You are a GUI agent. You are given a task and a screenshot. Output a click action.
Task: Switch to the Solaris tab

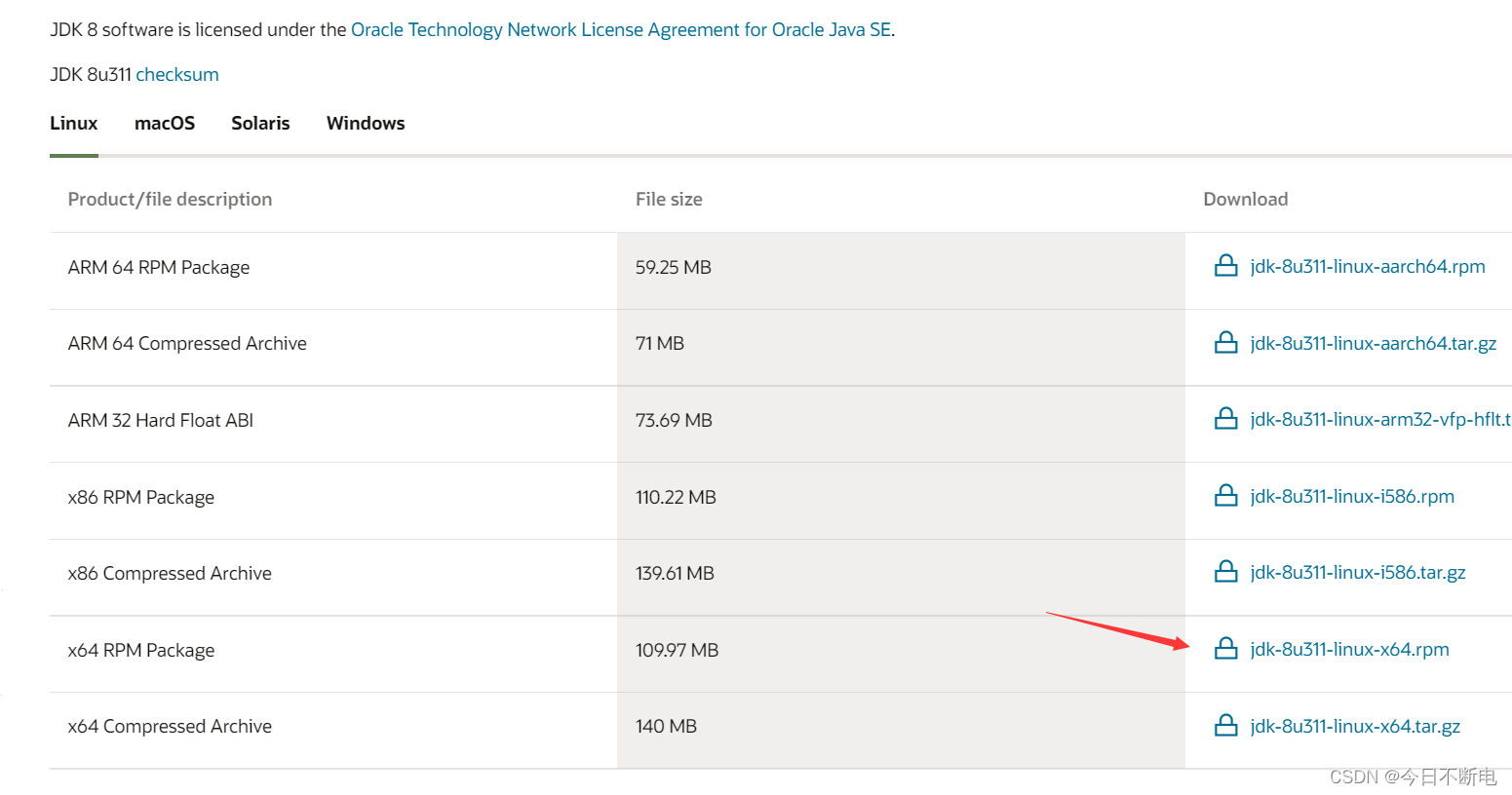(260, 124)
